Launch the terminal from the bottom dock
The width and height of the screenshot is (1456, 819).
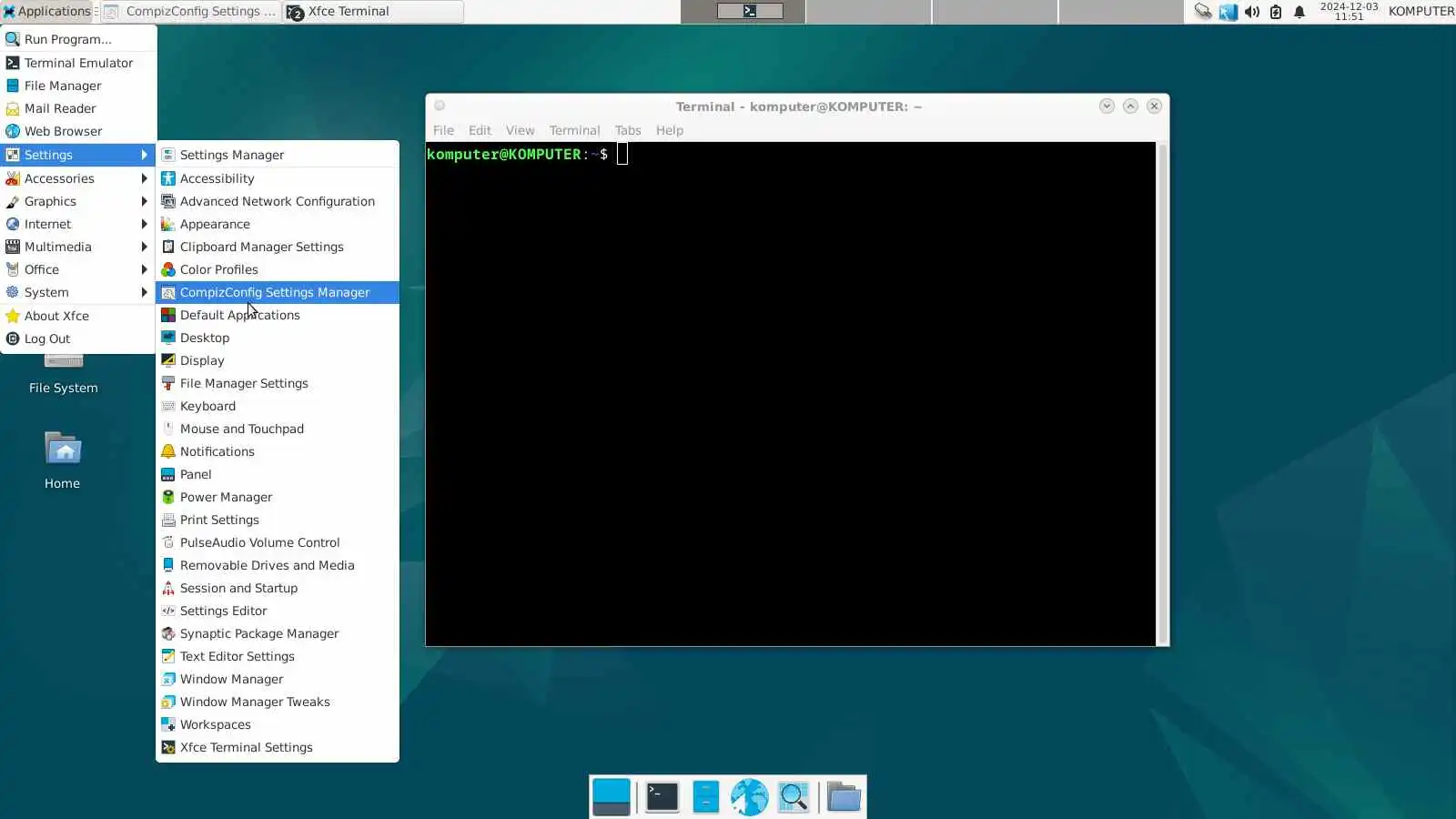(x=662, y=796)
